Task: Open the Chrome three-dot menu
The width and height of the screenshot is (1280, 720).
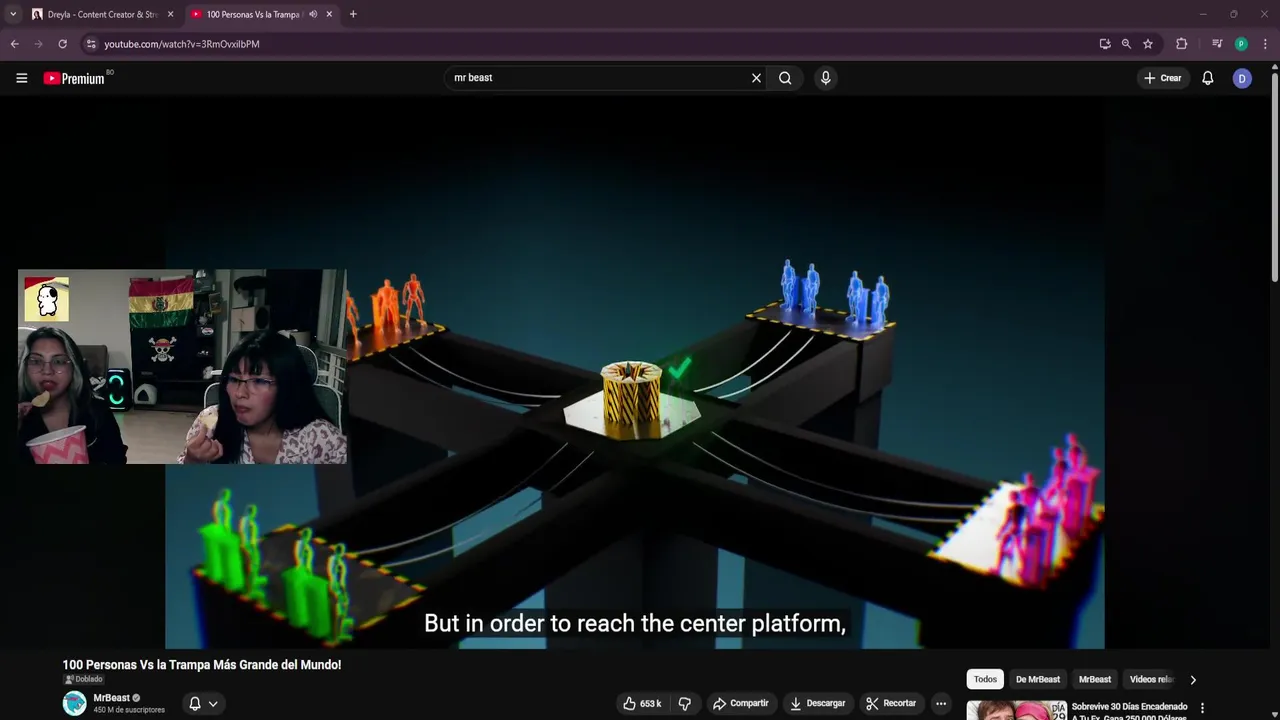Action: point(1265,44)
